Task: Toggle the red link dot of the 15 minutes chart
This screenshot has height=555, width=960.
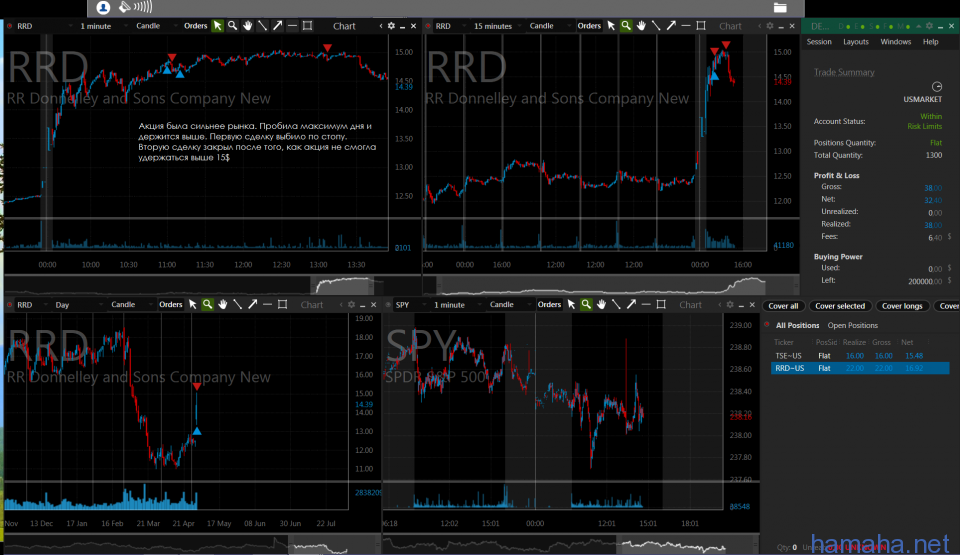Action: [427, 26]
